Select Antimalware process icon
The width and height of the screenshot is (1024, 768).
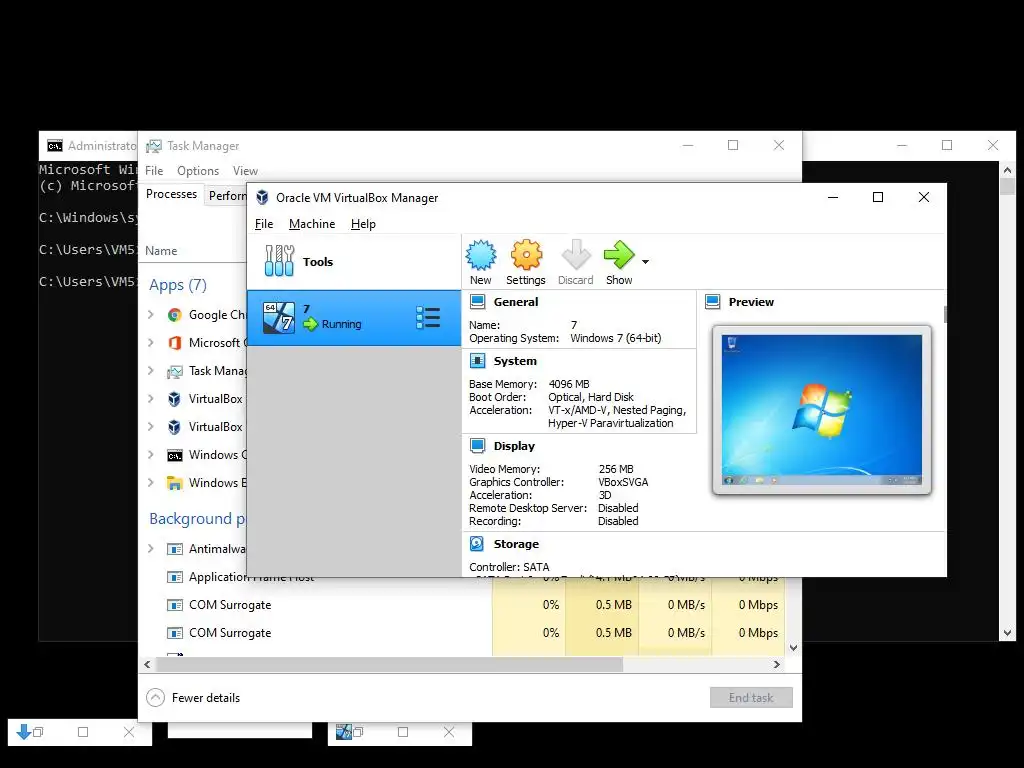pos(174,549)
